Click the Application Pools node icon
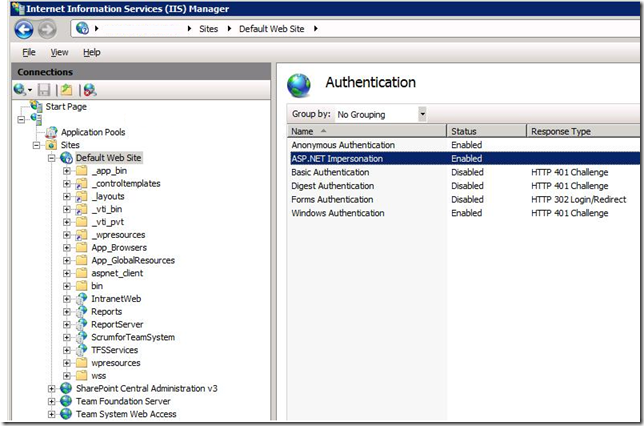Image resolution: width=644 pixels, height=426 pixels. click(x=51, y=132)
